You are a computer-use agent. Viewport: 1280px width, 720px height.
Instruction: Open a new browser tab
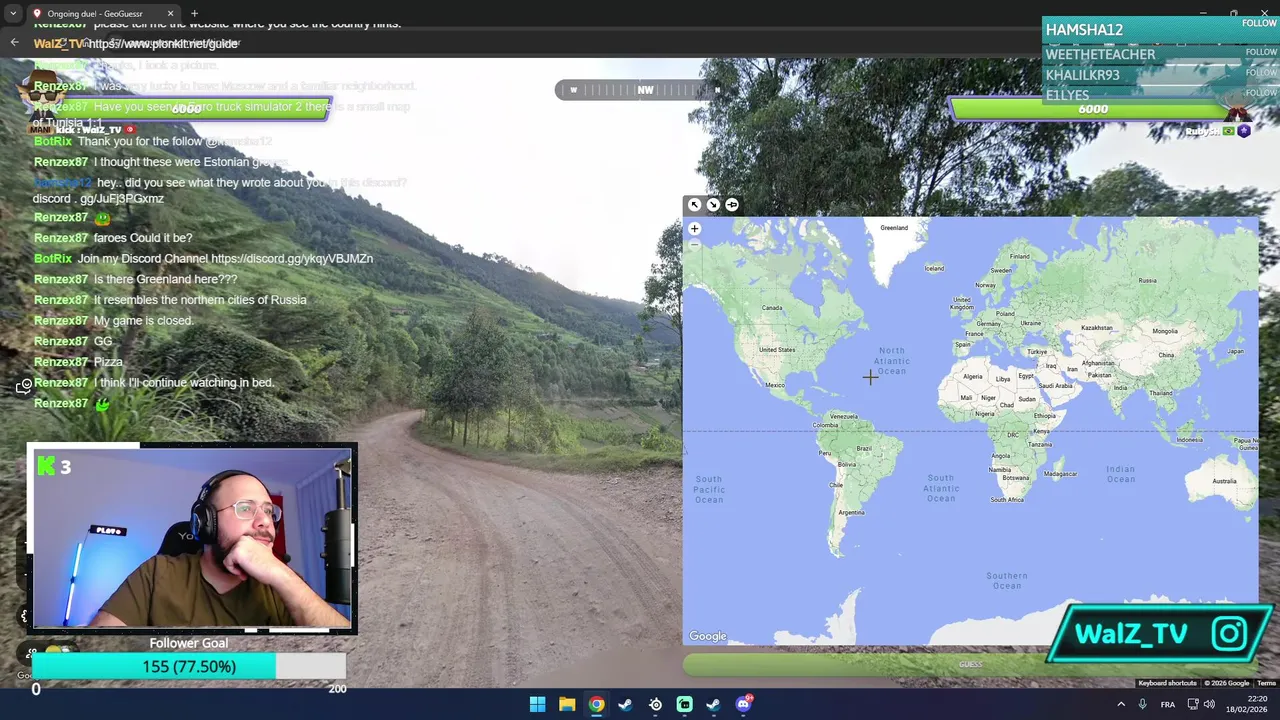(194, 13)
